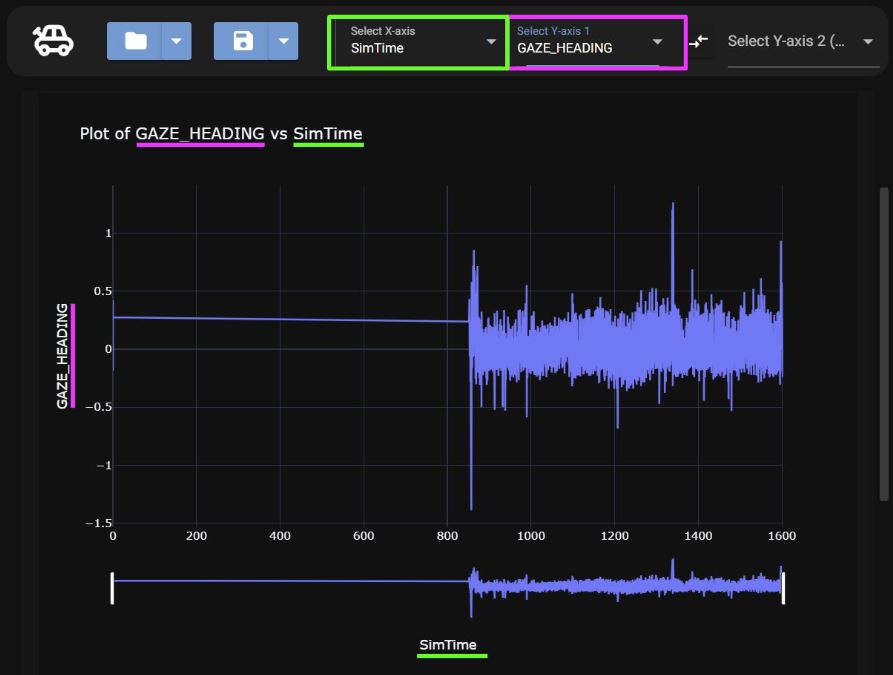Click the plot title GAZE_HEADING vs SimTime

point(221,134)
